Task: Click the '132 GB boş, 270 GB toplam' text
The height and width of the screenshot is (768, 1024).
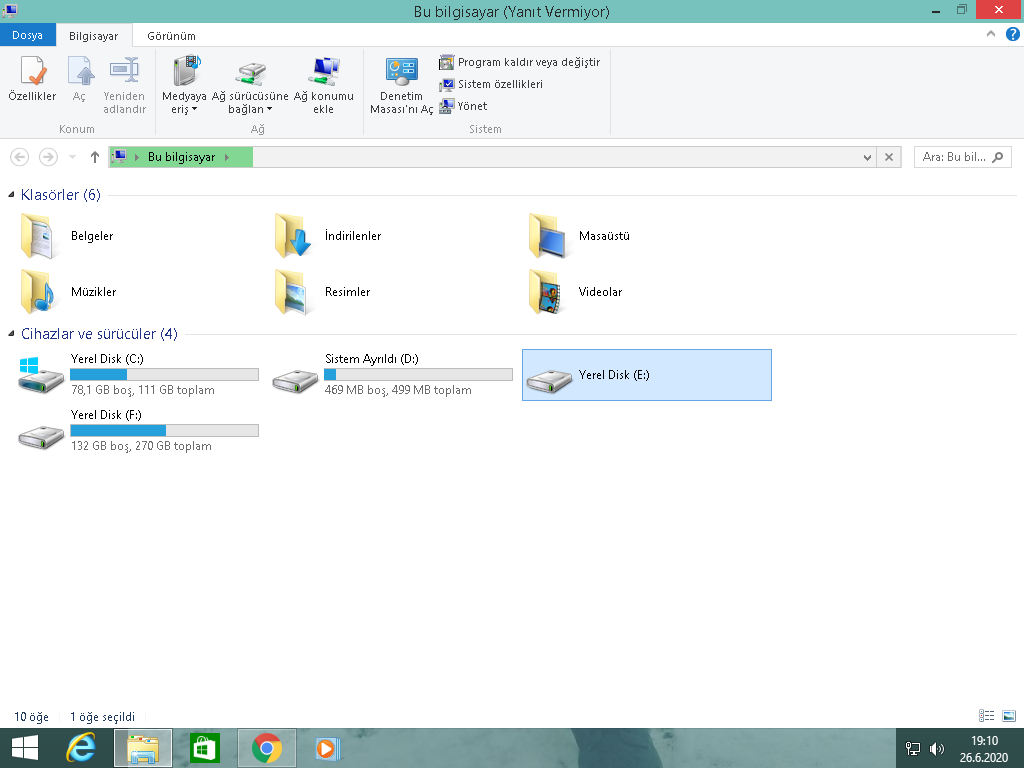Action: (141, 446)
